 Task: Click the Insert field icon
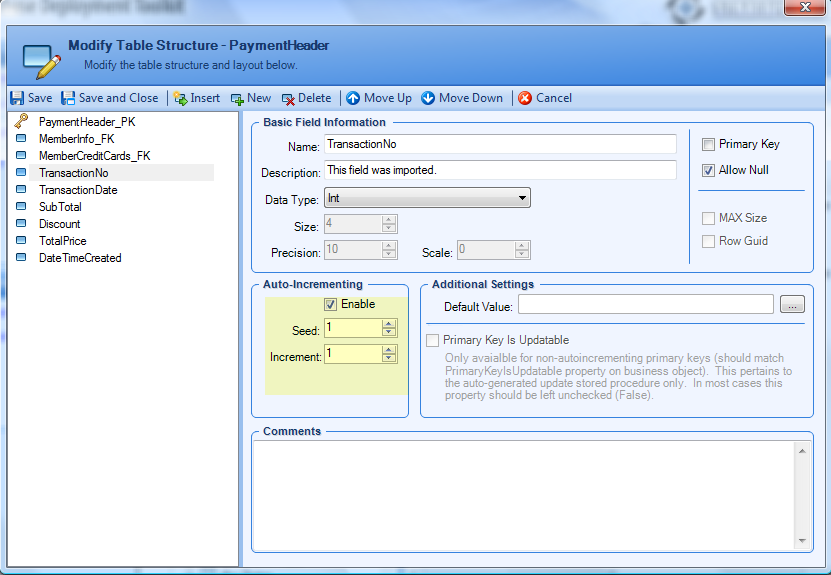[180, 98]
